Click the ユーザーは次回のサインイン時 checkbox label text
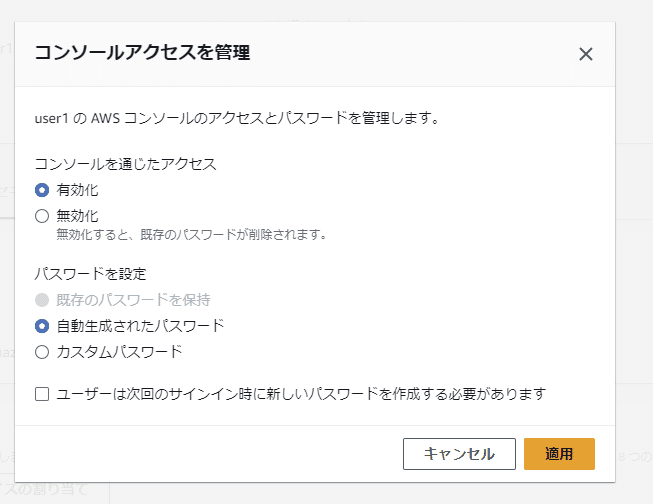The width and height of the screenshot is (653, 504). click(301, 394)
